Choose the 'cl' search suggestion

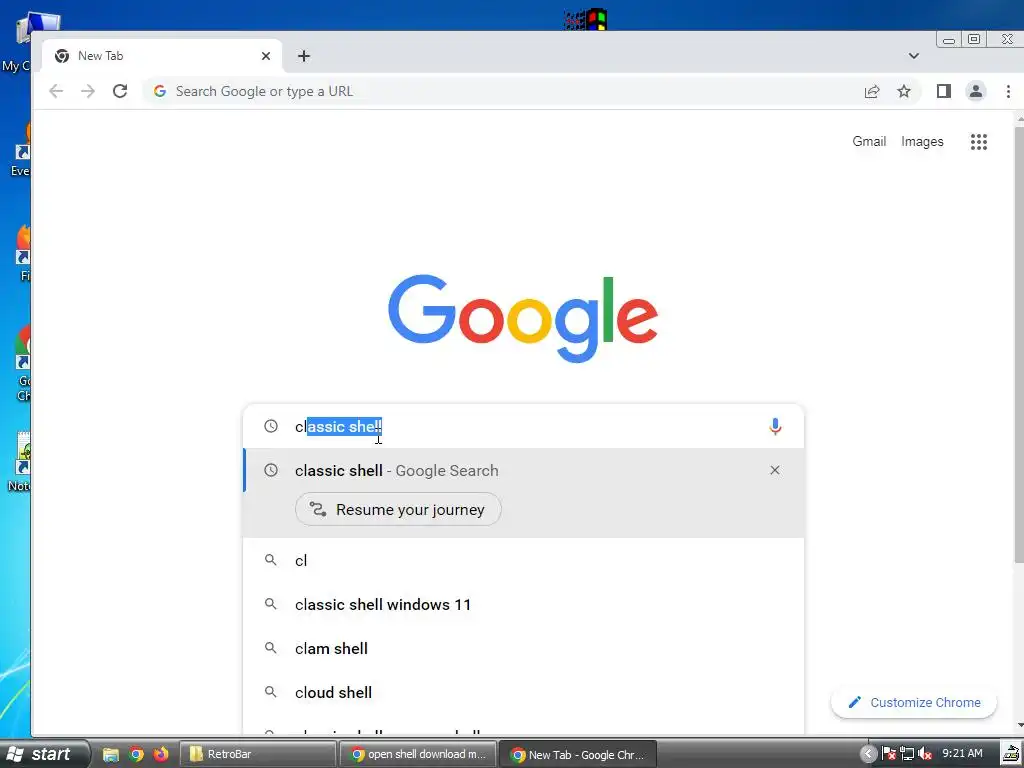pos(523,560)
